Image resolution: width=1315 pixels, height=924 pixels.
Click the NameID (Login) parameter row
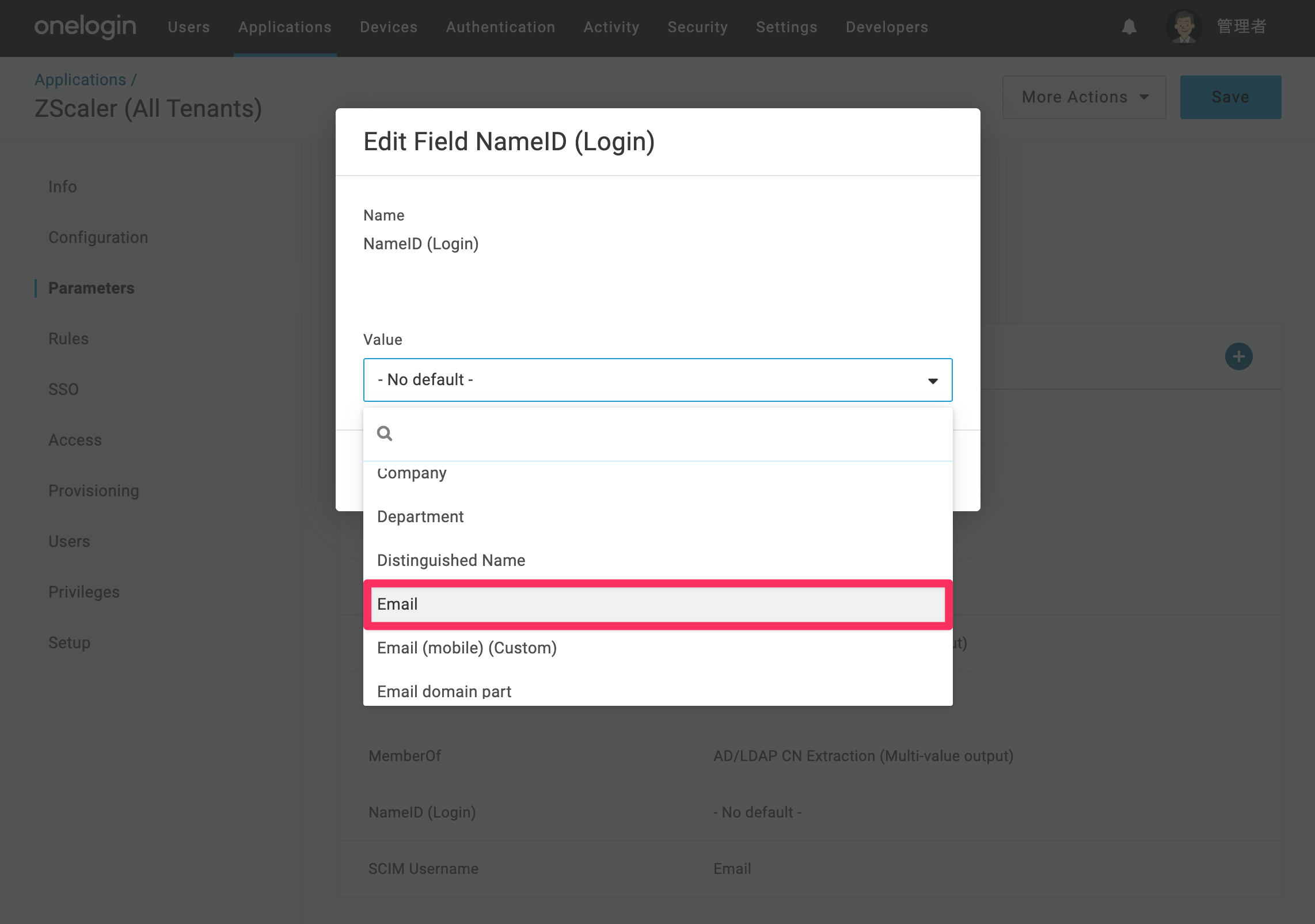(x=810, y=812)
